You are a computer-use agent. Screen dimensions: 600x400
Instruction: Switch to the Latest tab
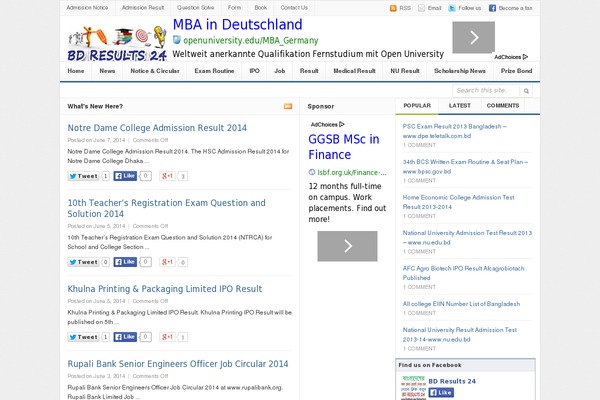[x=459, y=105]
